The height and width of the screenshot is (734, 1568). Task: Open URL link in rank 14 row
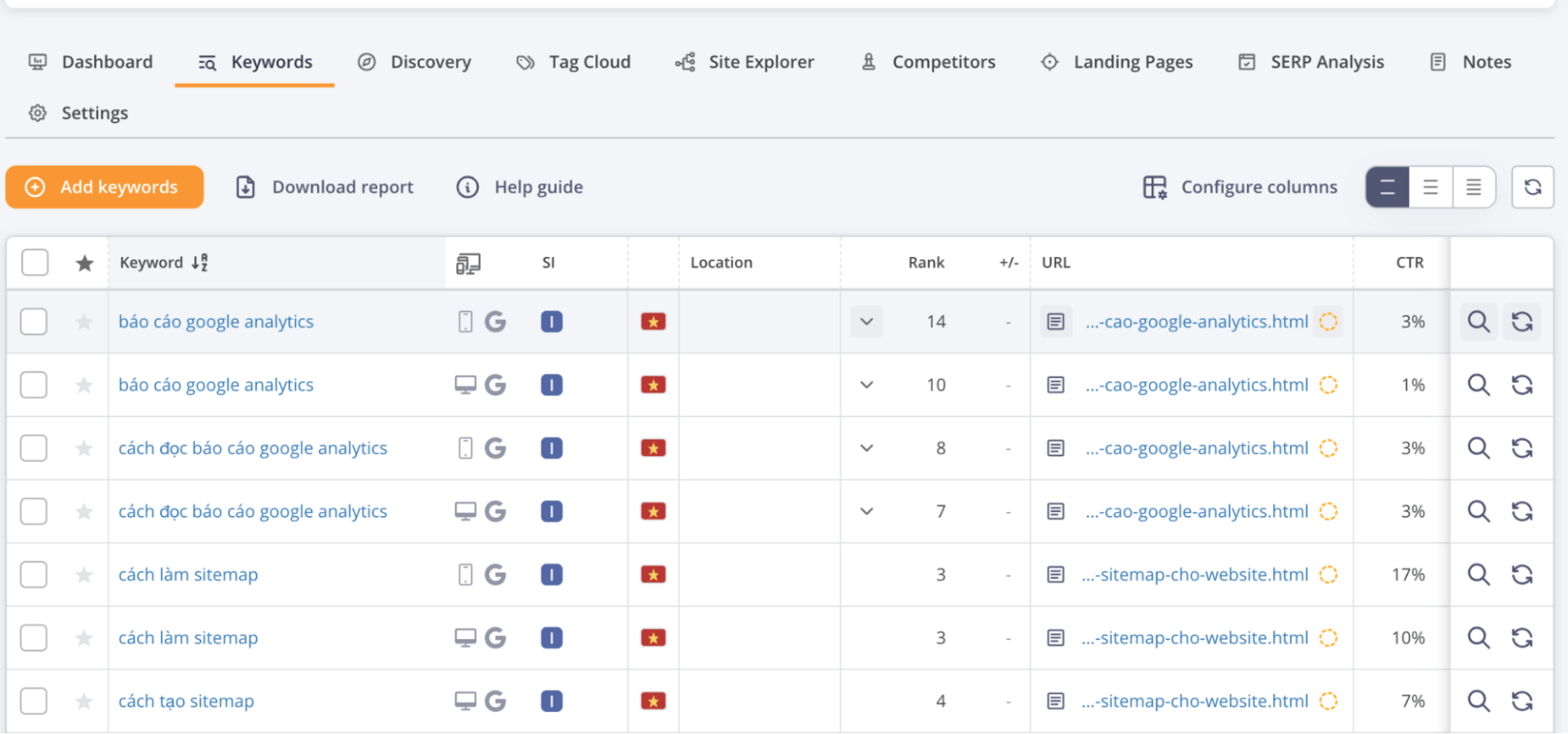pyautogui.click(x=1196, y=322)
